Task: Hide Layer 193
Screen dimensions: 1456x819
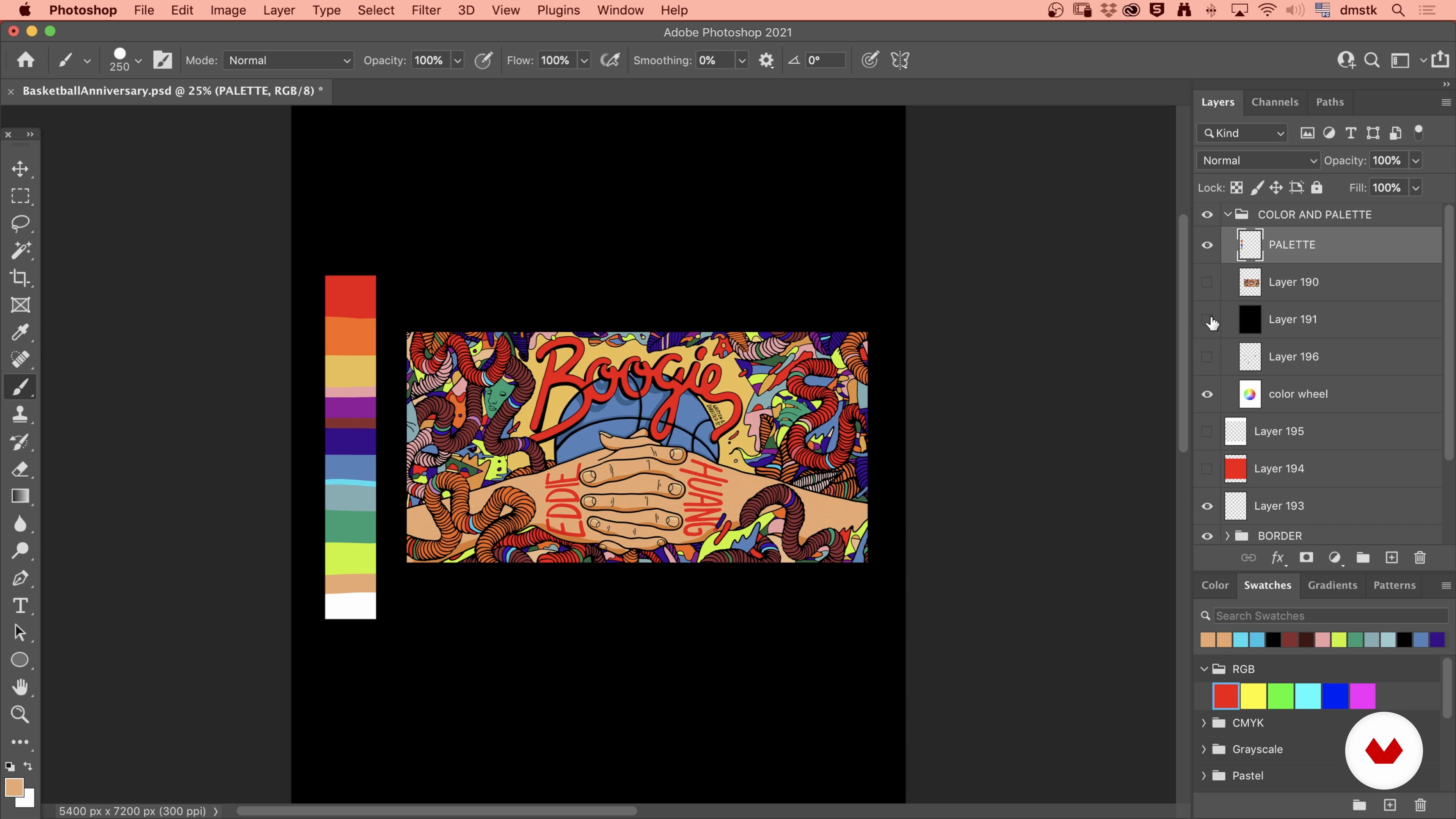Action: (1207, 506)
